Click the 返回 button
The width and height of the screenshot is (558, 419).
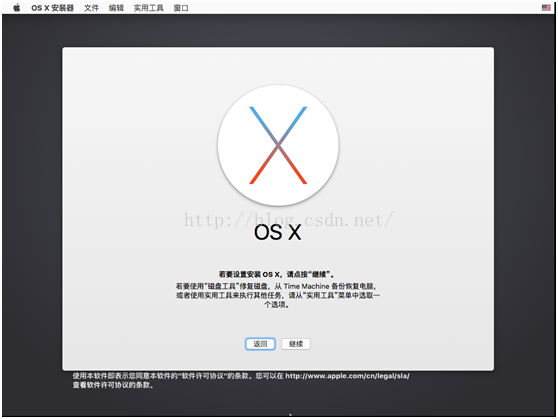tap(260, 344)
